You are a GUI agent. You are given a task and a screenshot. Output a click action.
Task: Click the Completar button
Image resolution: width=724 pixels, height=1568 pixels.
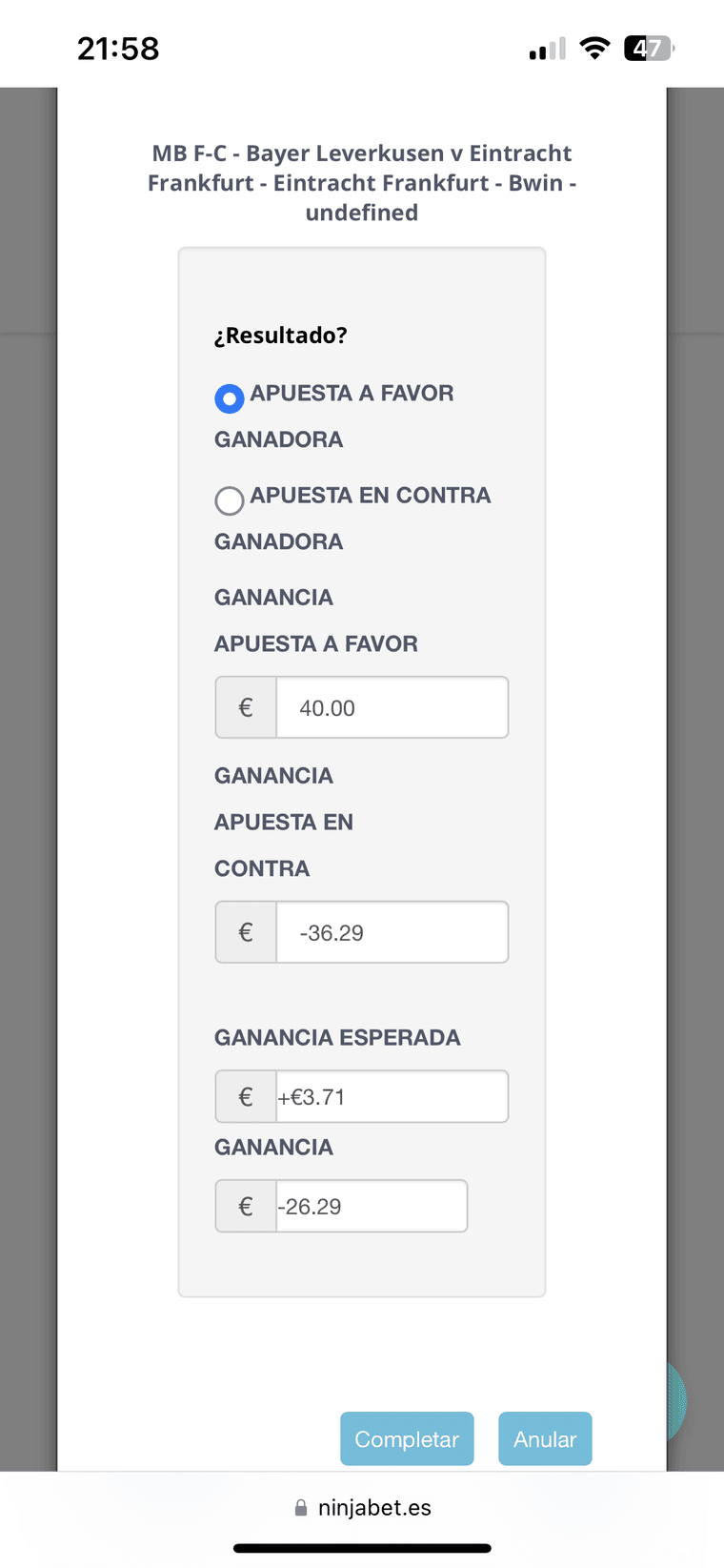point(407,1438)
